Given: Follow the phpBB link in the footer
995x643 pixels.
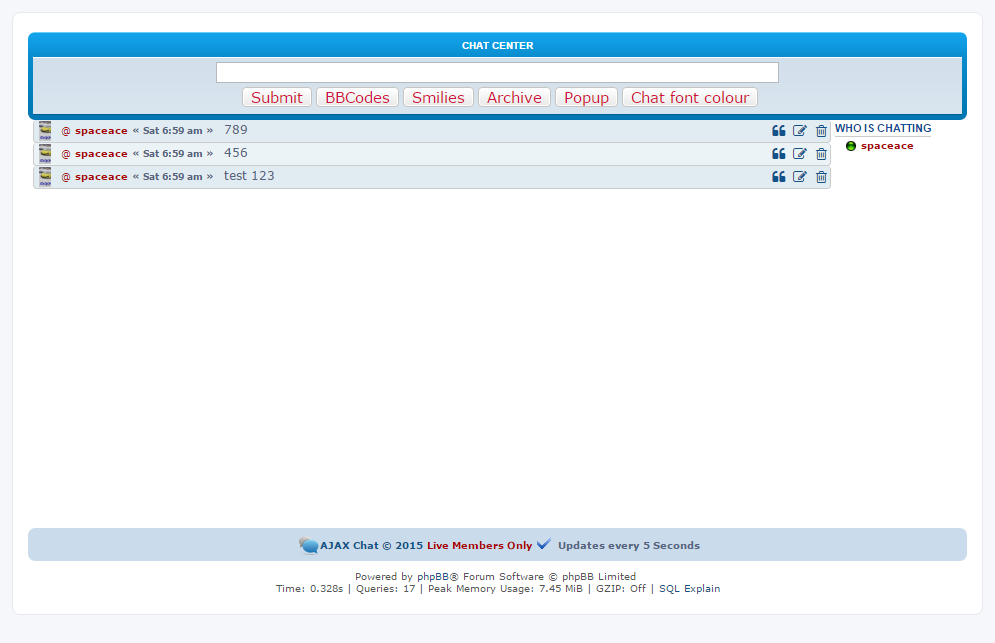Looking at the screenshot, I should point(433,576).
